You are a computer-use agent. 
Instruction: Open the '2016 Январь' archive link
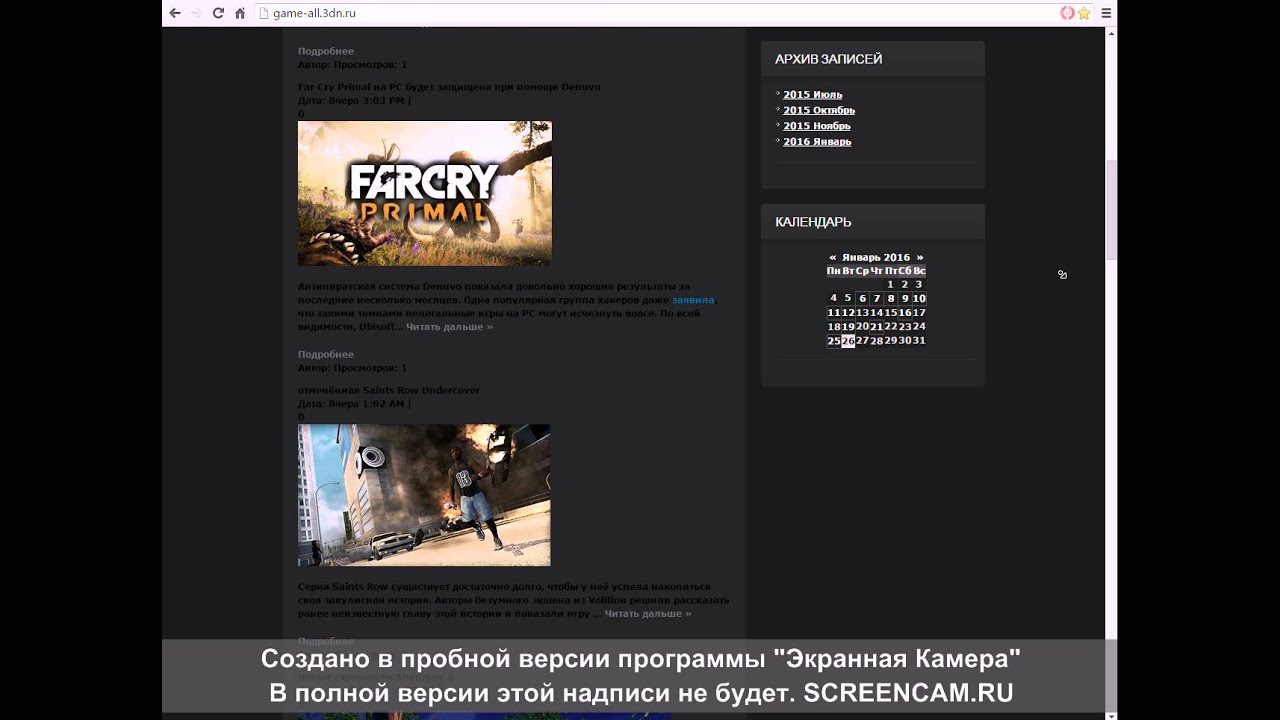[817, 142]
